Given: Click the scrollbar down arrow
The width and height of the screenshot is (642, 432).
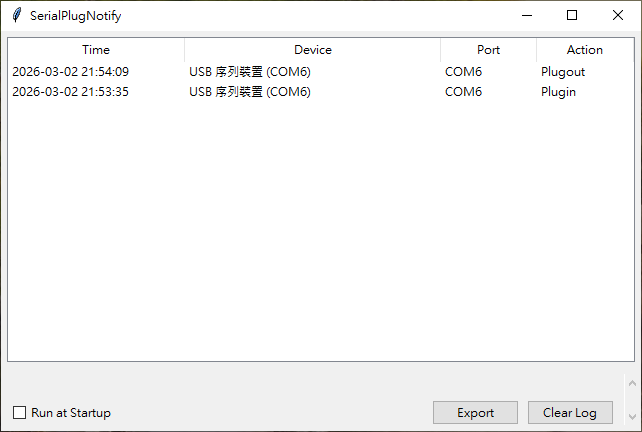Looking at the screenshot, I should click(x=631, y=415).
